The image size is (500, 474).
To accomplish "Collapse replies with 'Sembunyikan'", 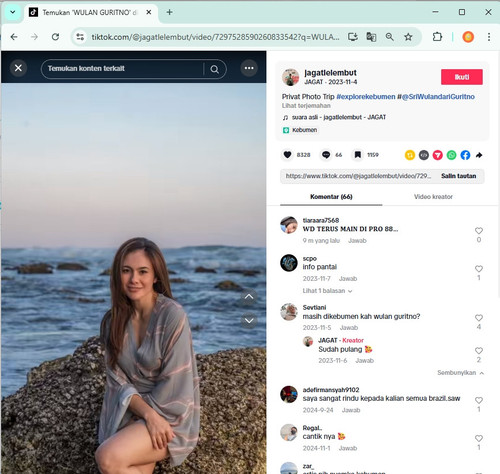I will point(460,373).
